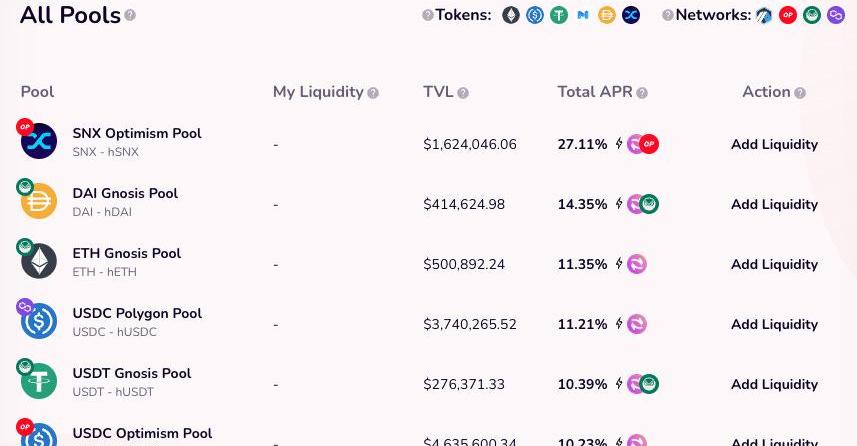Click help icon next to My Liquidity
Screen dimensions: 857x446
(x=373, y=93)
